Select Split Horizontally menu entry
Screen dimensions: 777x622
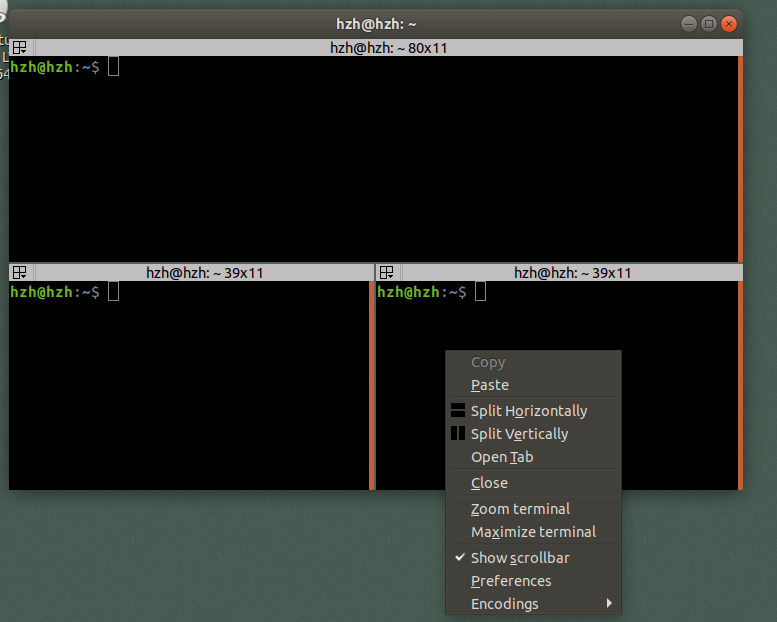pos(533,411)
